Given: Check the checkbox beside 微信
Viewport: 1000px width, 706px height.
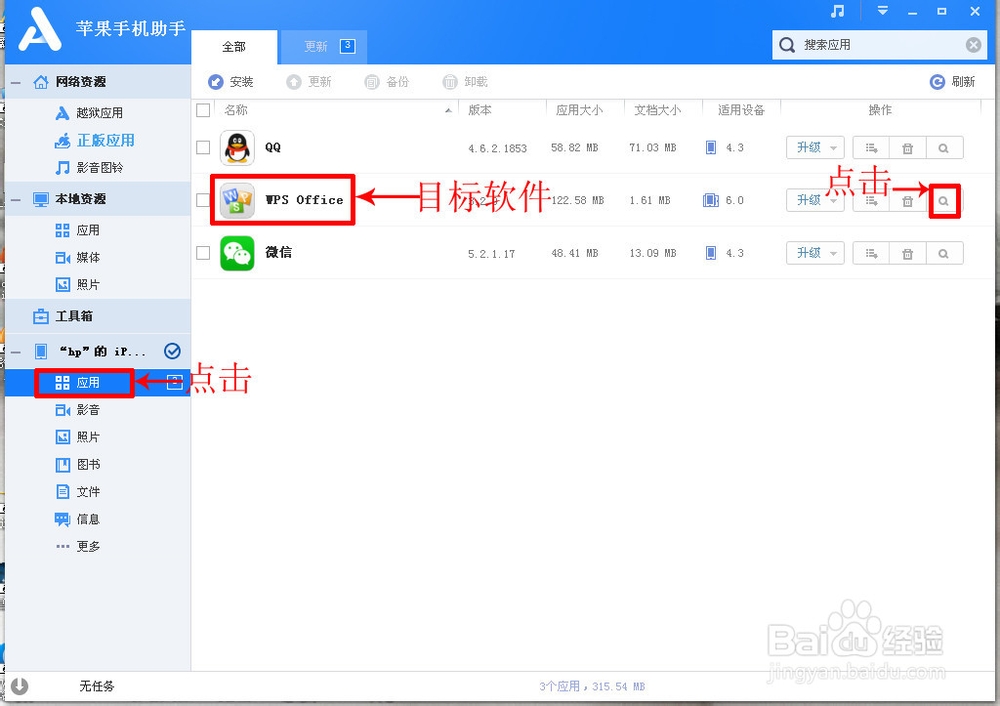Looking at the screenshot, I should pos(203,252).
